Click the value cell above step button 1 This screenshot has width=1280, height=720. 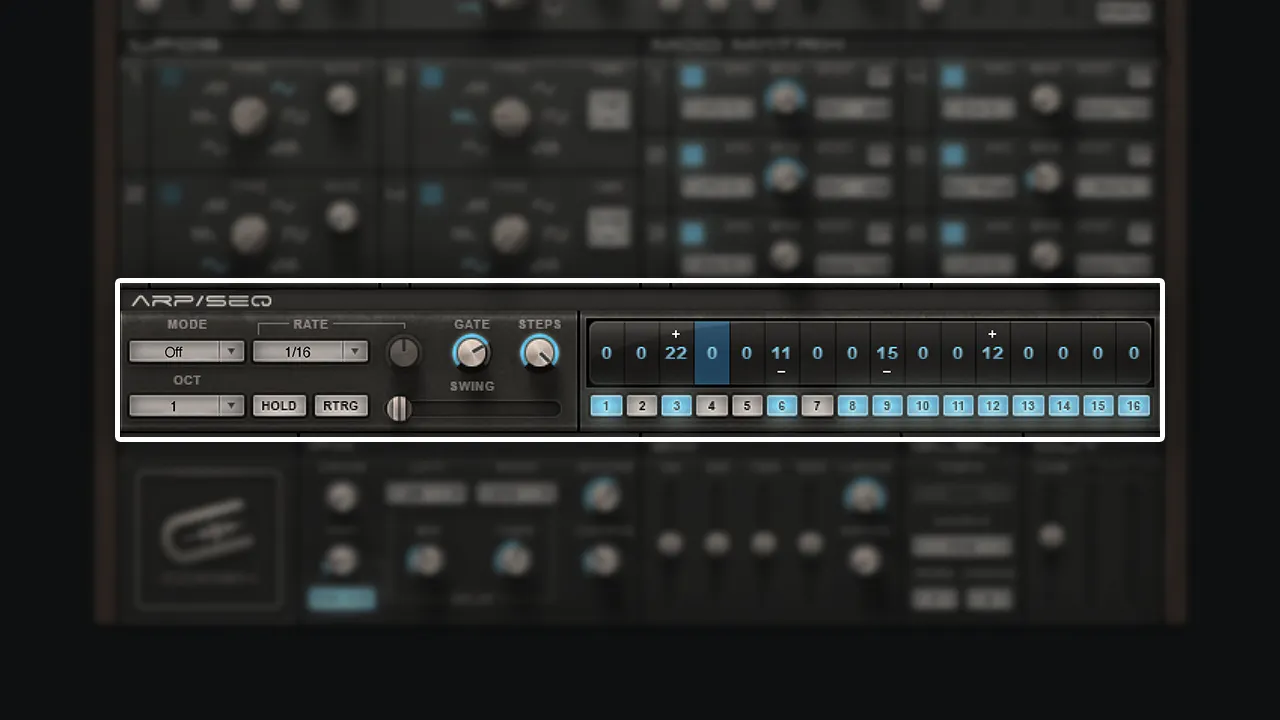point(606,353)
